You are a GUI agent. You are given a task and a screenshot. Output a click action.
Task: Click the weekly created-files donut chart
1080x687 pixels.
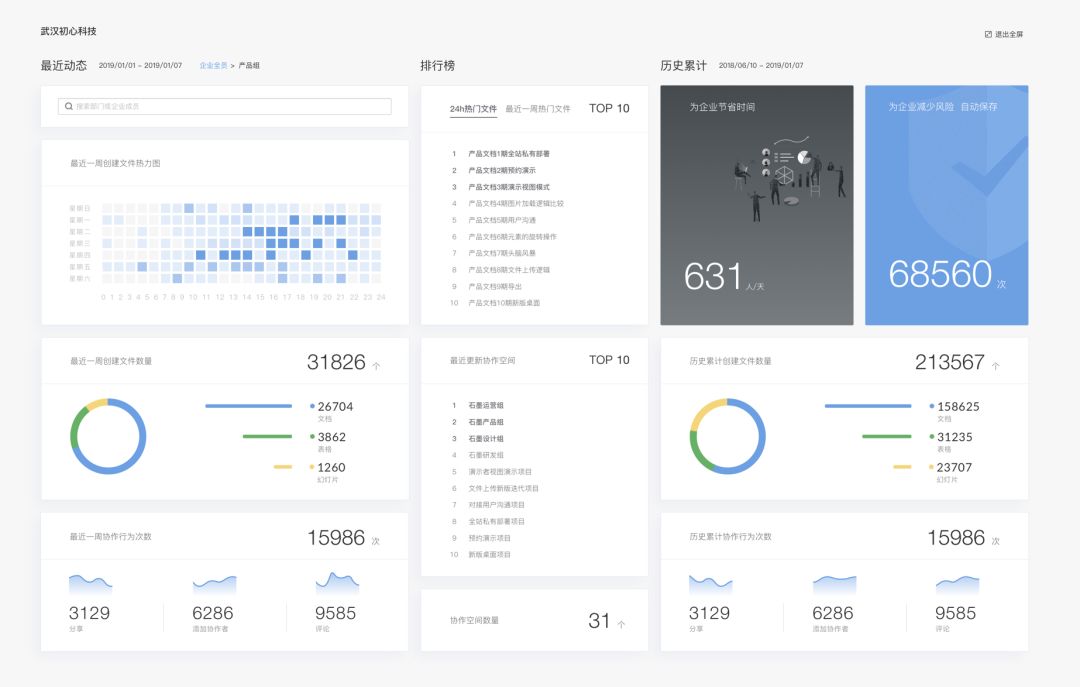pos(108,436)
